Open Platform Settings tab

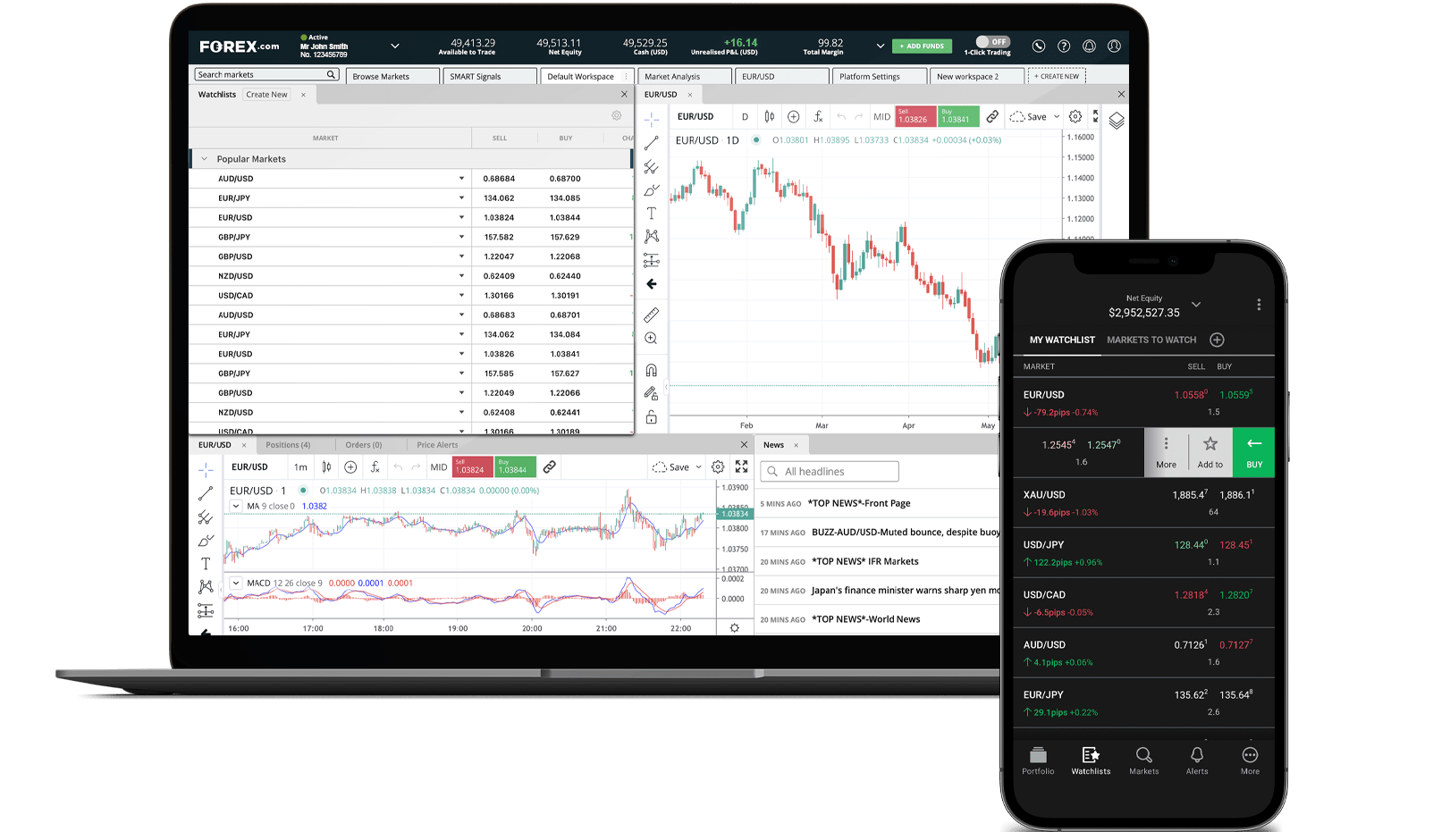pos(879,76)
